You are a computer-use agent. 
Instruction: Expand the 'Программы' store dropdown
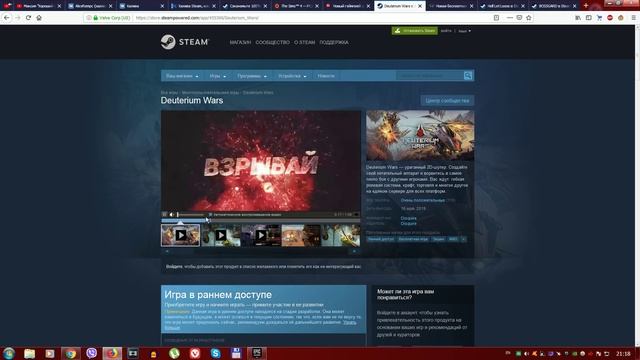point(252,76)
